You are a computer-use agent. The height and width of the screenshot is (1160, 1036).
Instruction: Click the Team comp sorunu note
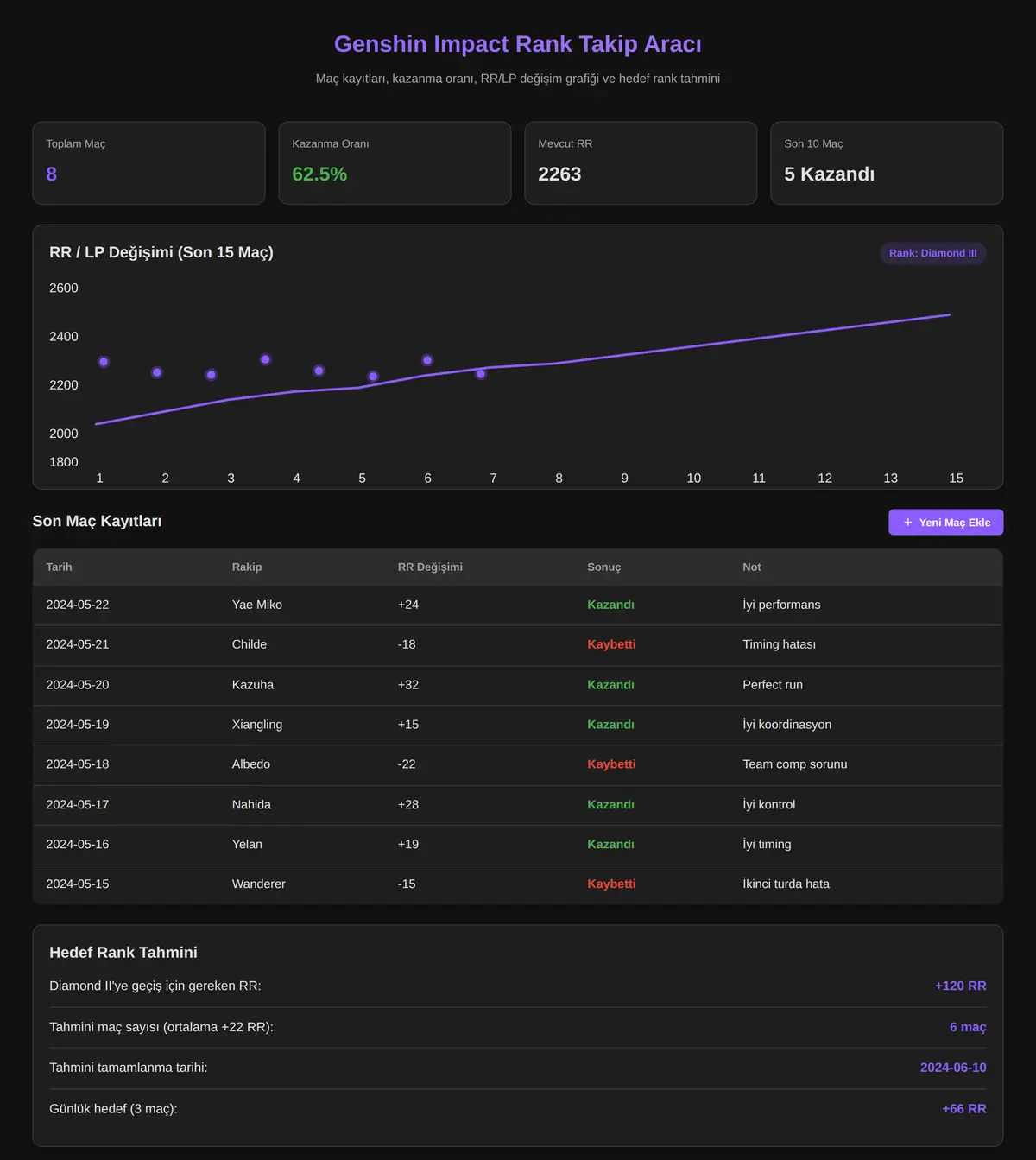pos(795,764)
